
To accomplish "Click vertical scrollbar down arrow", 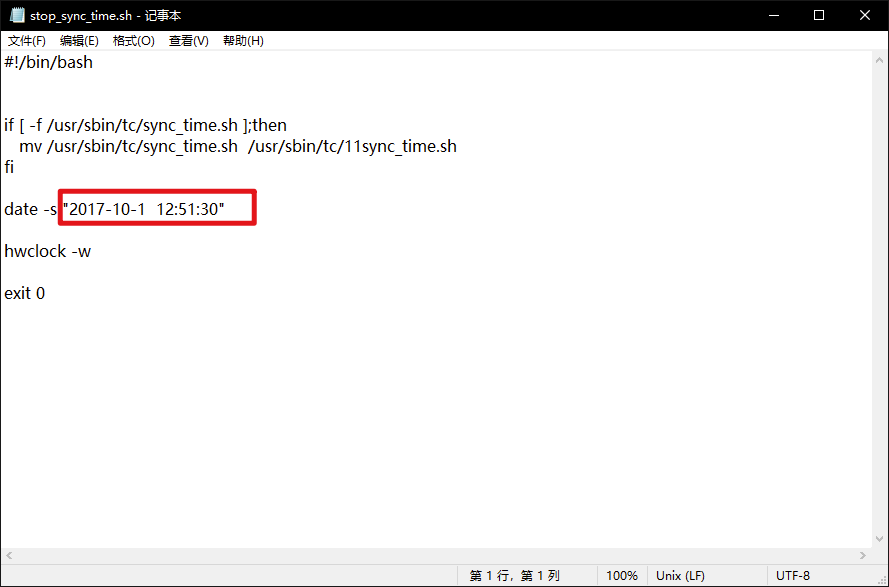I will click(x=879, y=539).
